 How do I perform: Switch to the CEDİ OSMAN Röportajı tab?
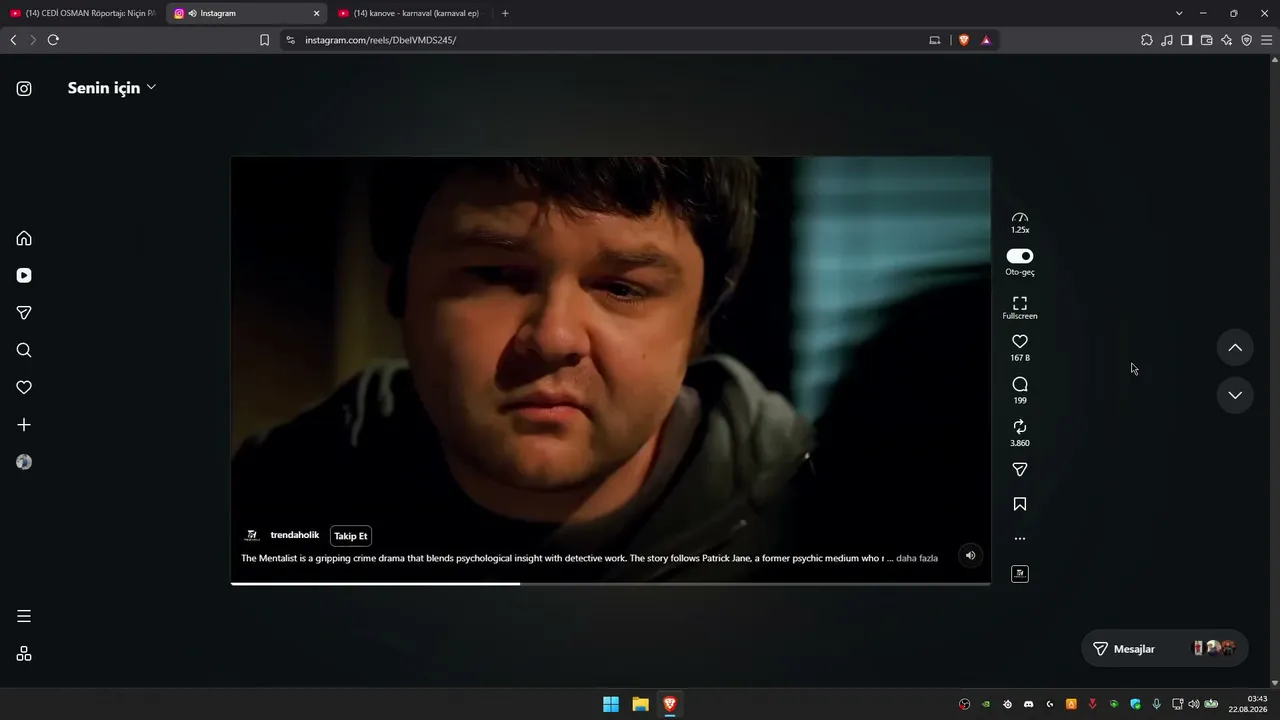(x=83, y=14)
